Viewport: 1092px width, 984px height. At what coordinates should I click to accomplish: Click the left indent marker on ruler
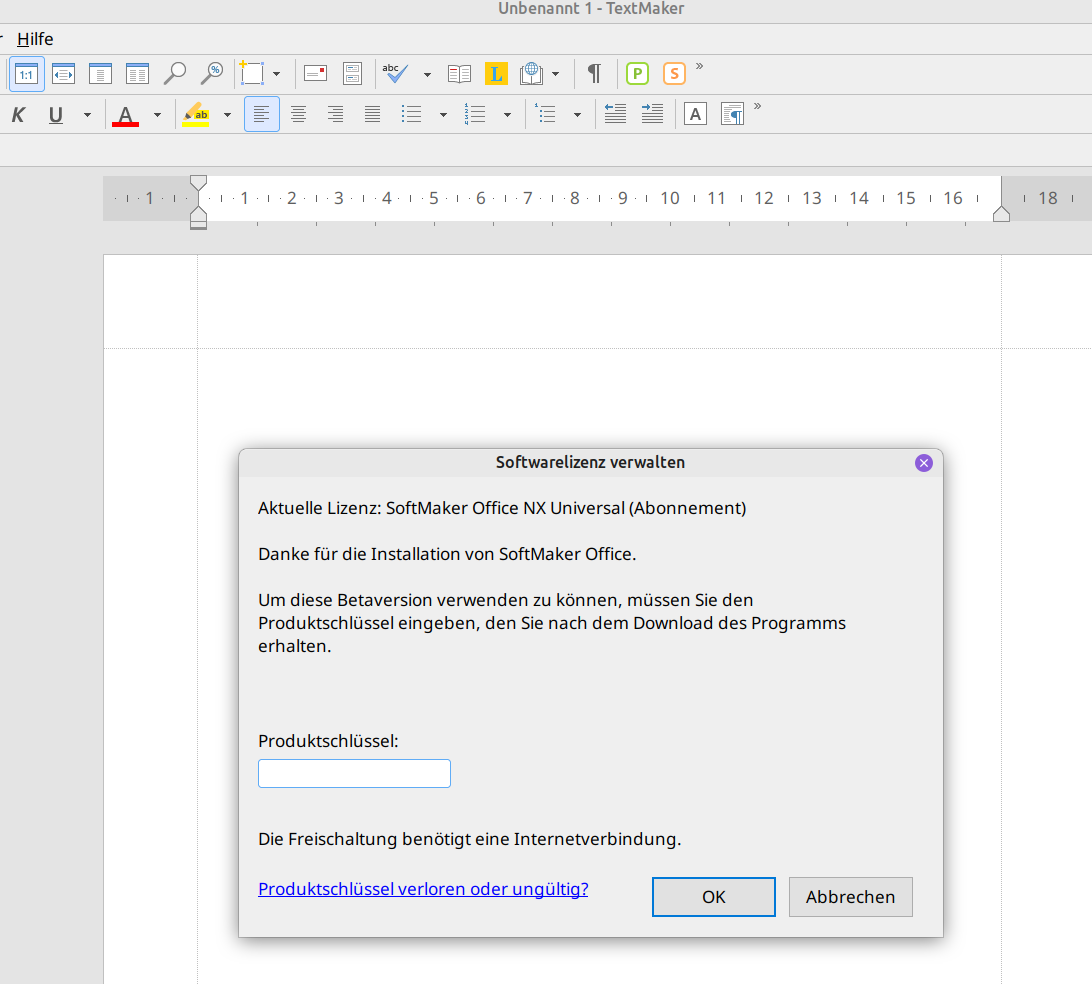(x=198, y=217)
